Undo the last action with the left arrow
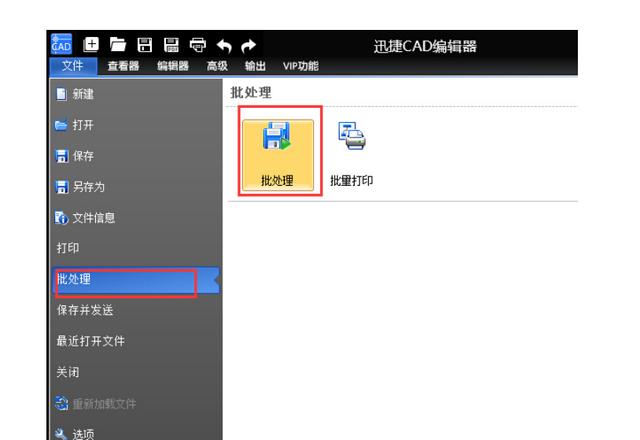 pyautogui.click(x=224, y=46)
